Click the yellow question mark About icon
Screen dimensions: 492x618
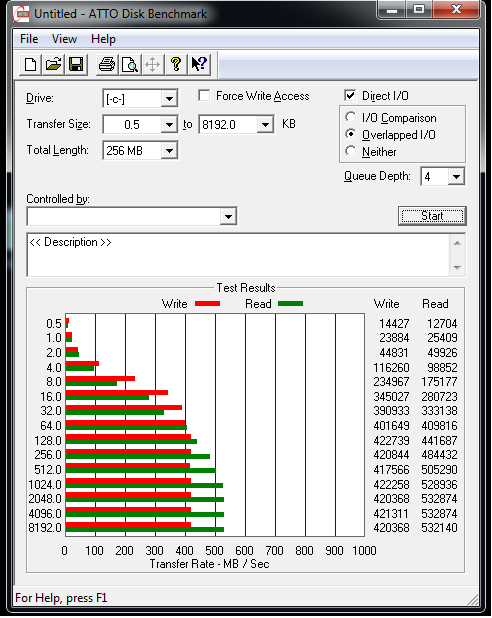click(x=175, y=64)
